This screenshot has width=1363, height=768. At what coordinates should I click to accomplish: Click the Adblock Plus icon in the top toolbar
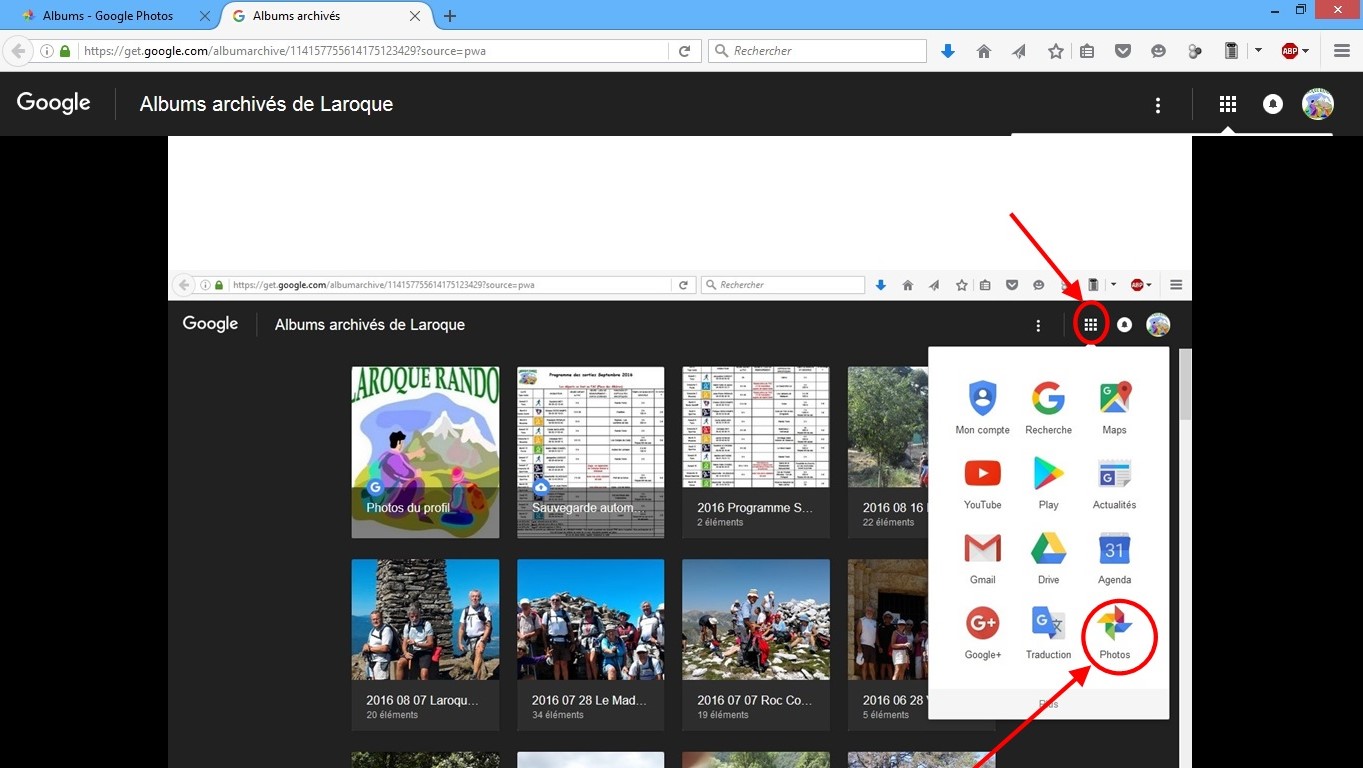click(1289, 51)
